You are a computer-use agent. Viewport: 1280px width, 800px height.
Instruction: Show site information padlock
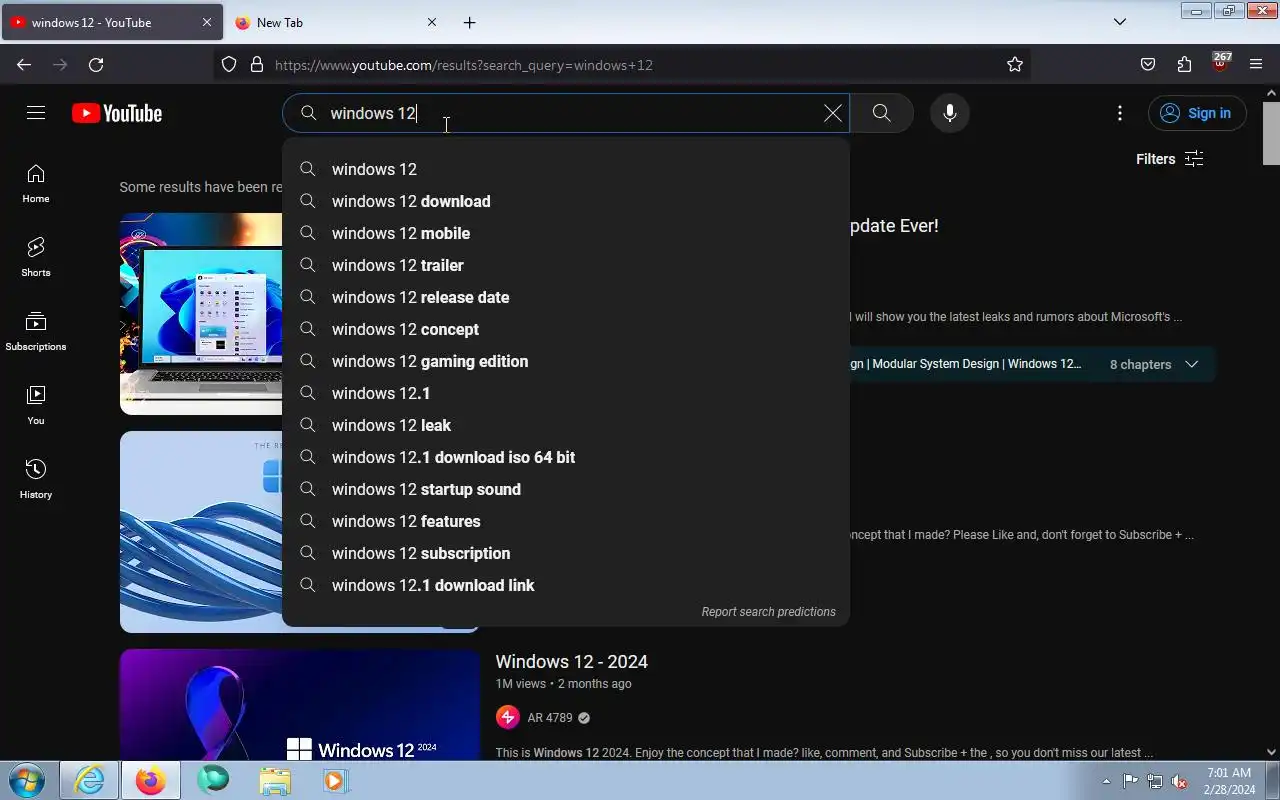click(x=257, y=65)
